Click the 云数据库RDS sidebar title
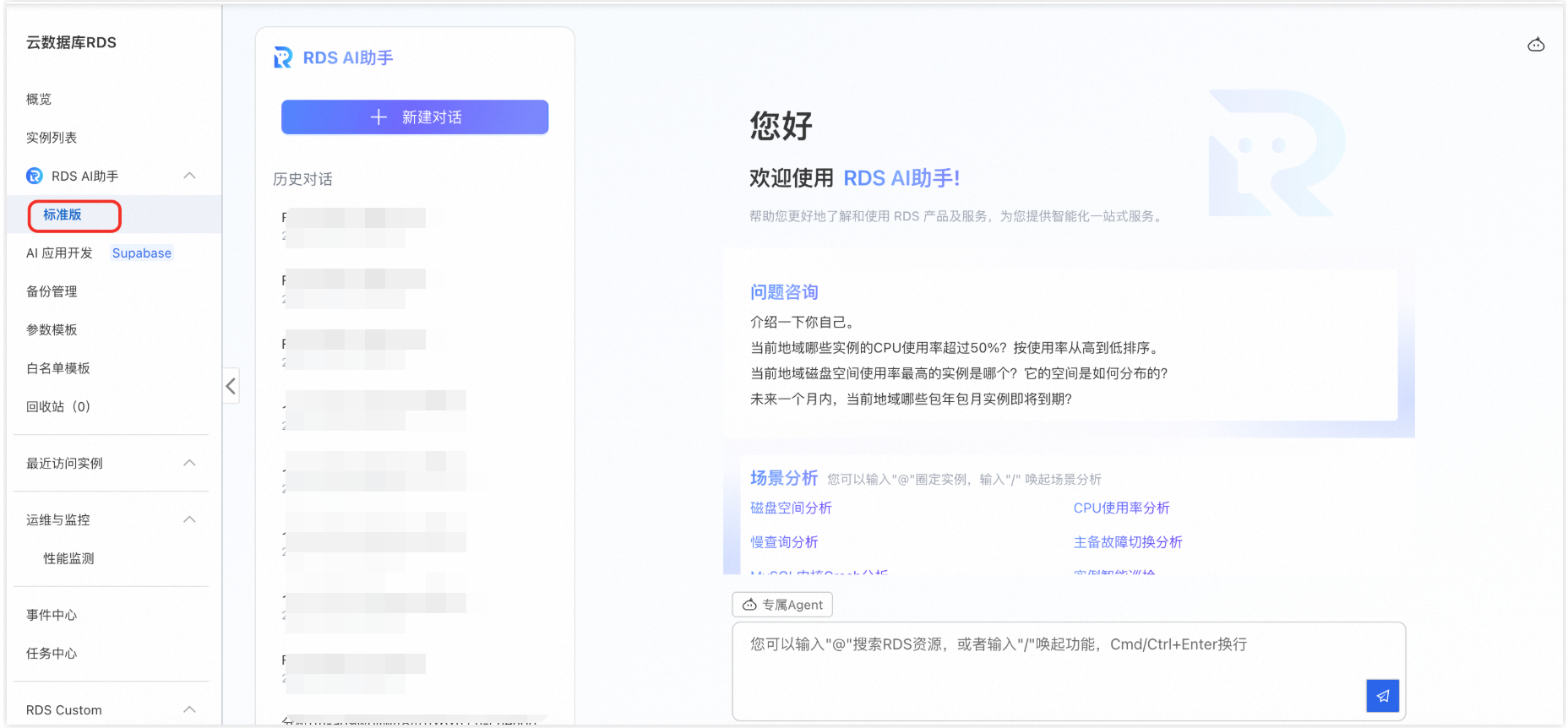Image resolution: width=1568 pixels, height=728 pixels. [x=71, y=42]
